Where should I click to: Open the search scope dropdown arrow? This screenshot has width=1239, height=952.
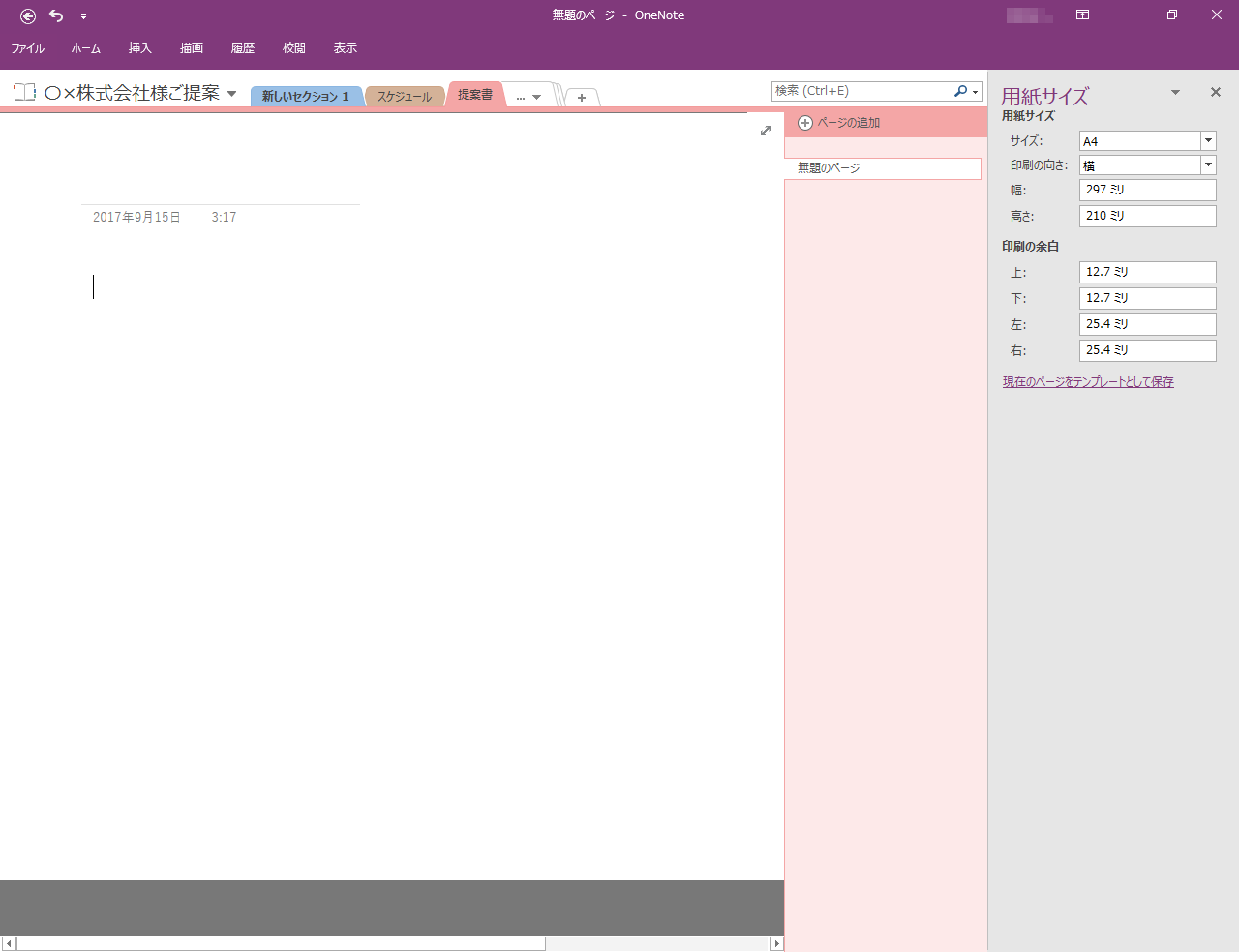[976, 92]
